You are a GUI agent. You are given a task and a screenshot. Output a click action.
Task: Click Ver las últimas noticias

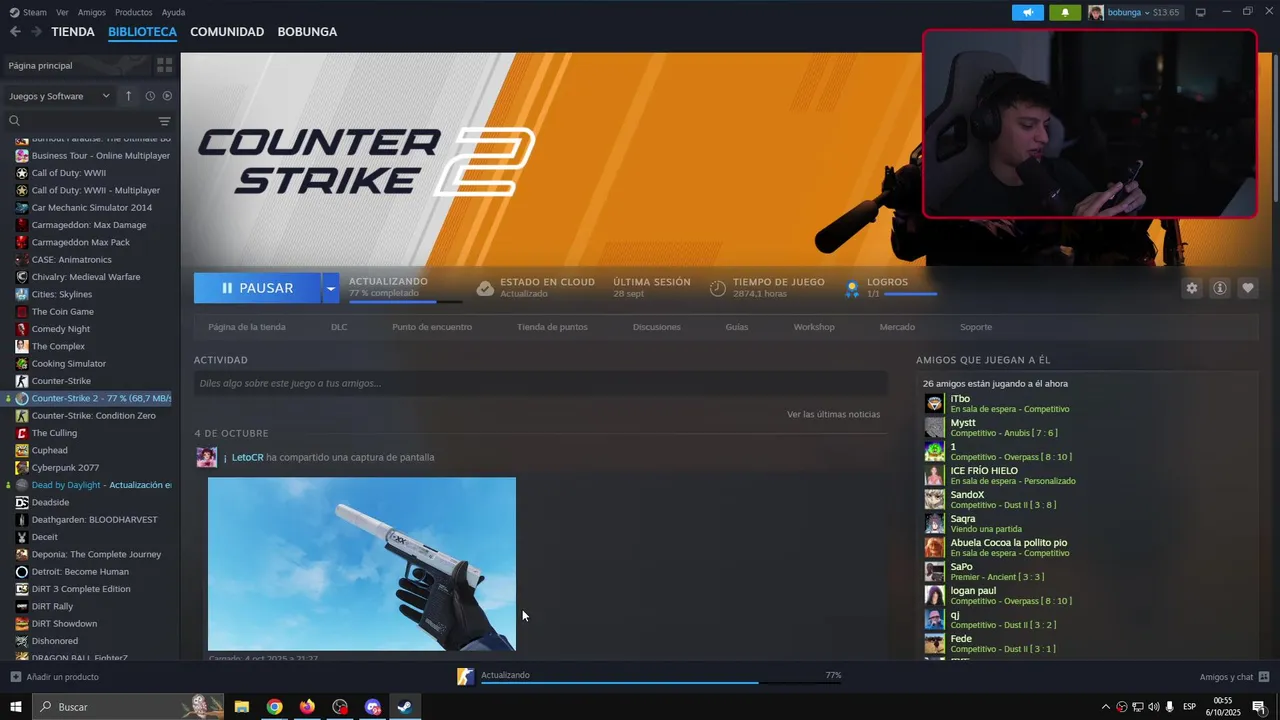pyautogui.click(x=834, y=414)
